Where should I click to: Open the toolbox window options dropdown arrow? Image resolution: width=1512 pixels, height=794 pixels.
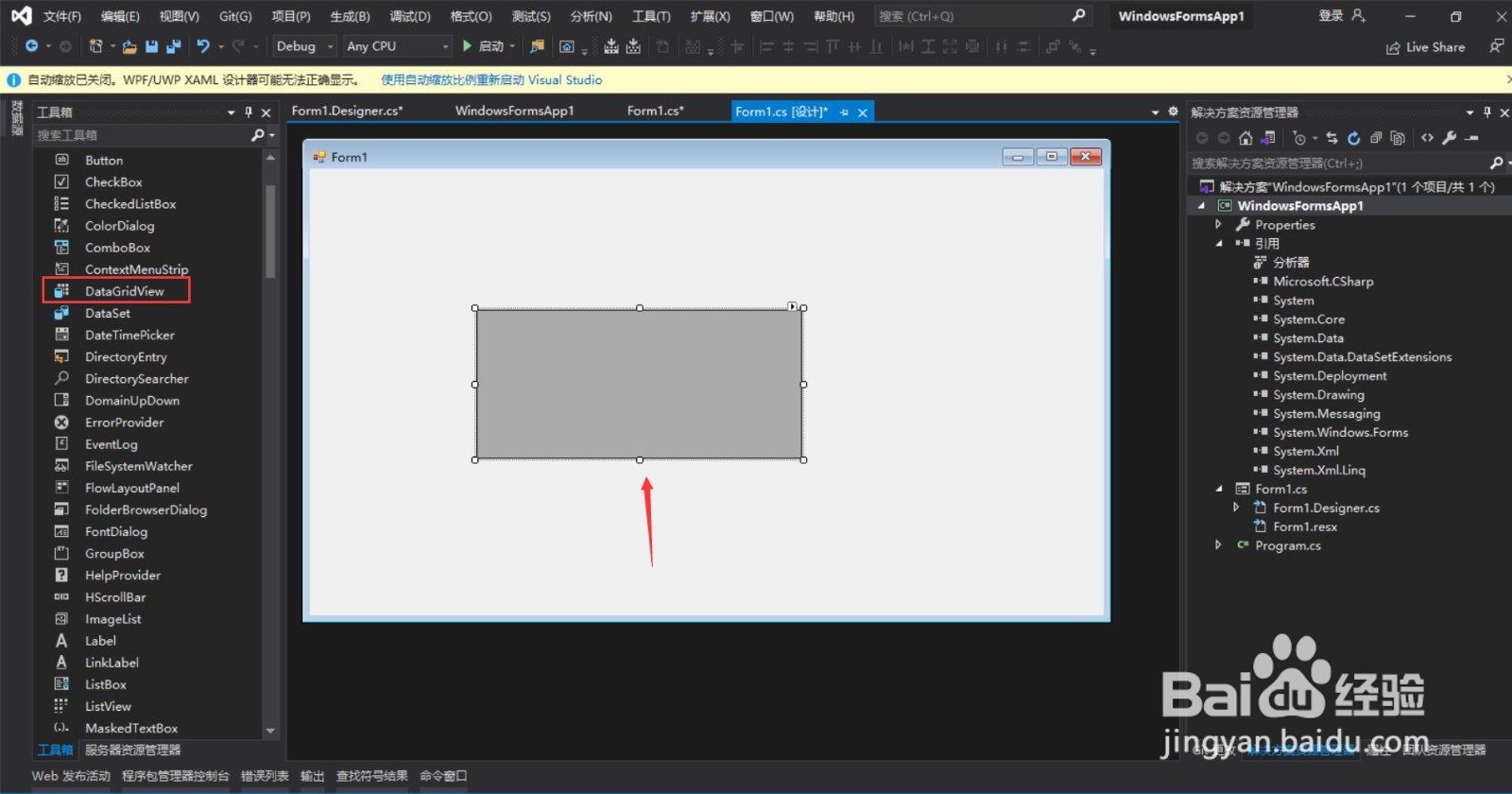(x=232, y=112)
